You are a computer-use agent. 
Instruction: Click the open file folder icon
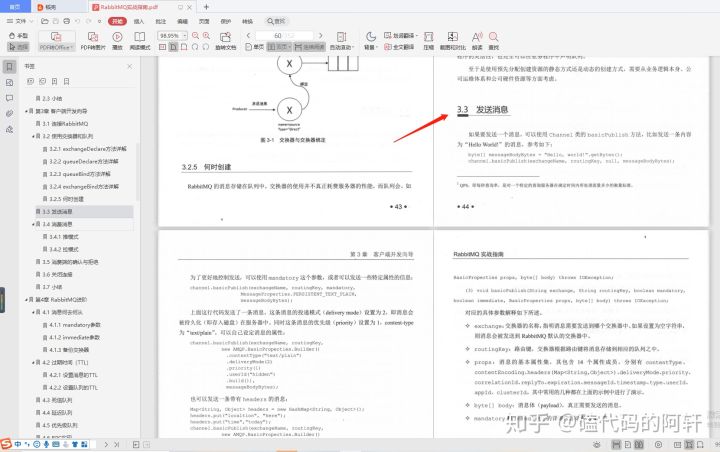(x=45, y=21)
